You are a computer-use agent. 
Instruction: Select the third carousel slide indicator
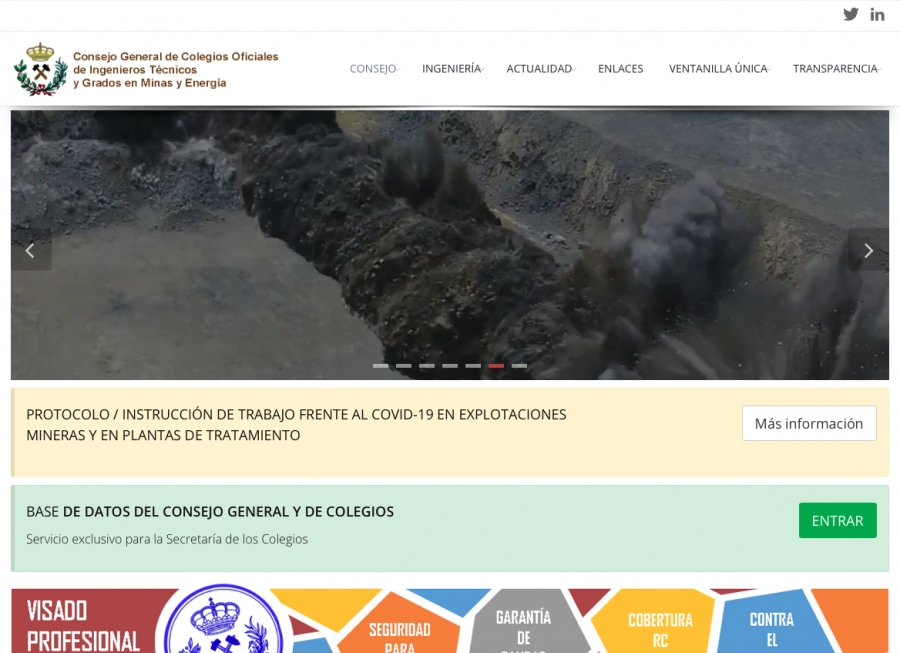point(426,366)
